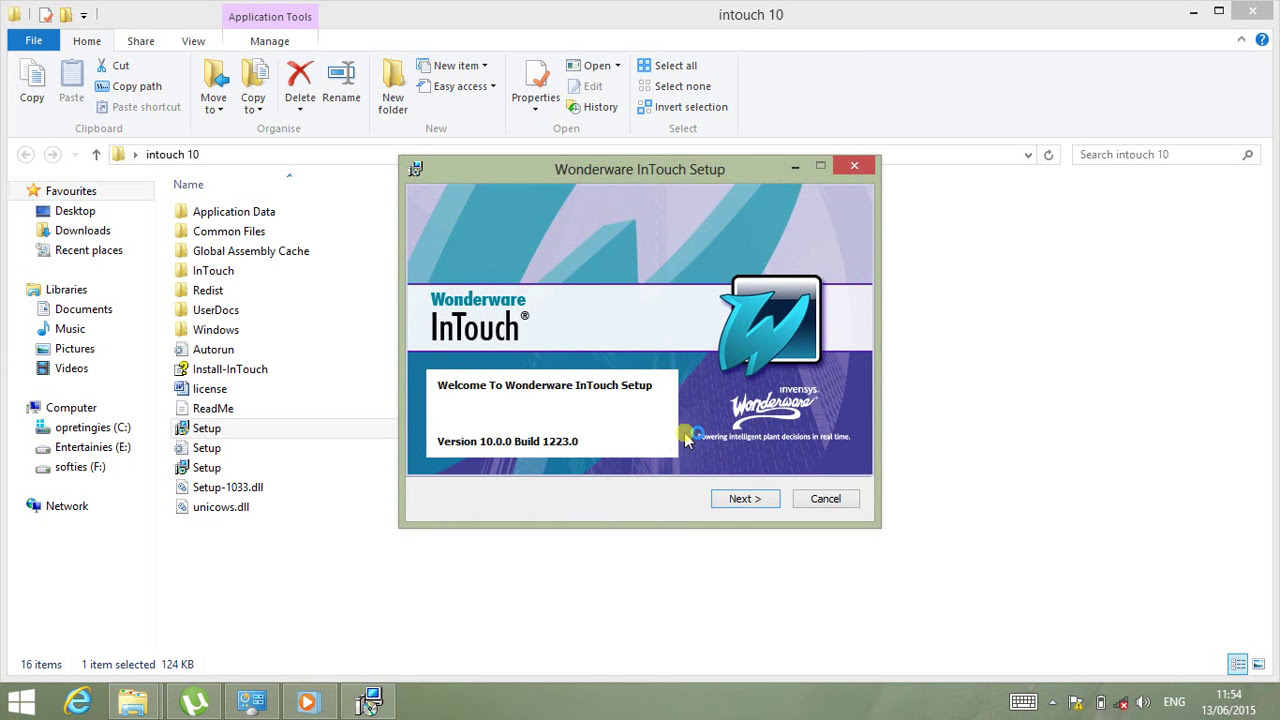
Task: Open the Quick Access Toolbar dropdown
Action: coord(84,15)
